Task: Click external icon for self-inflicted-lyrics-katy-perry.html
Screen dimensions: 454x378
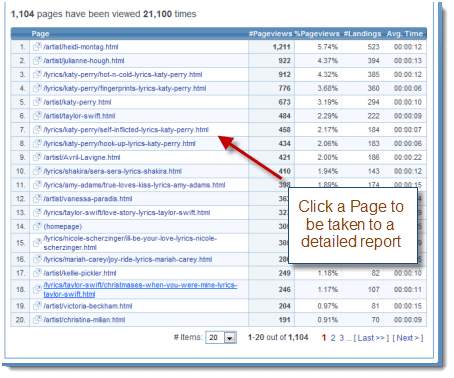Action: click(x=37, y=130)
